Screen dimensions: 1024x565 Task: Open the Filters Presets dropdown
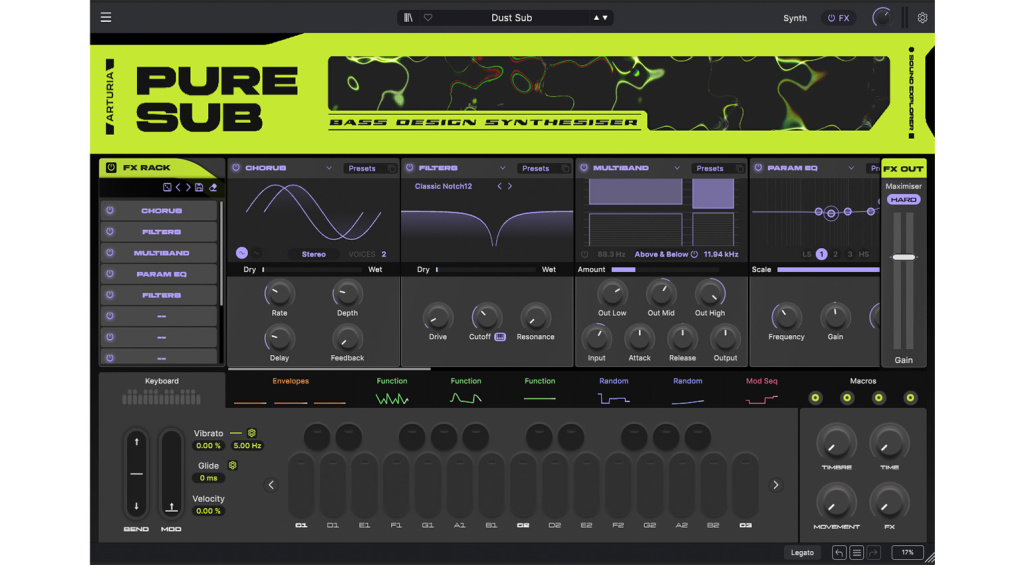click(x=536, y=169)
